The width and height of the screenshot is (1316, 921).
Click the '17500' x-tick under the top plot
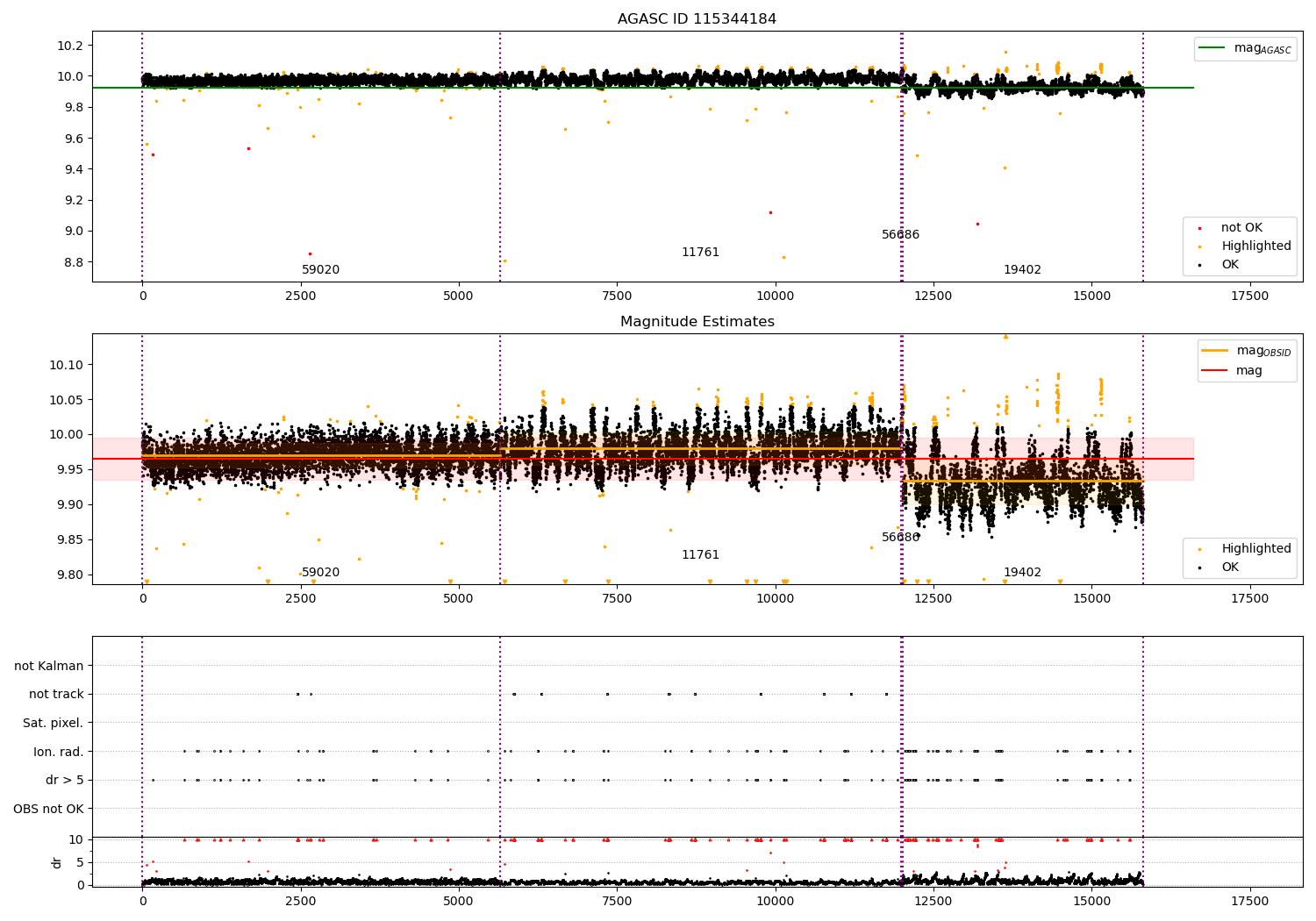pyautogui.click(x=1249, y=296)
